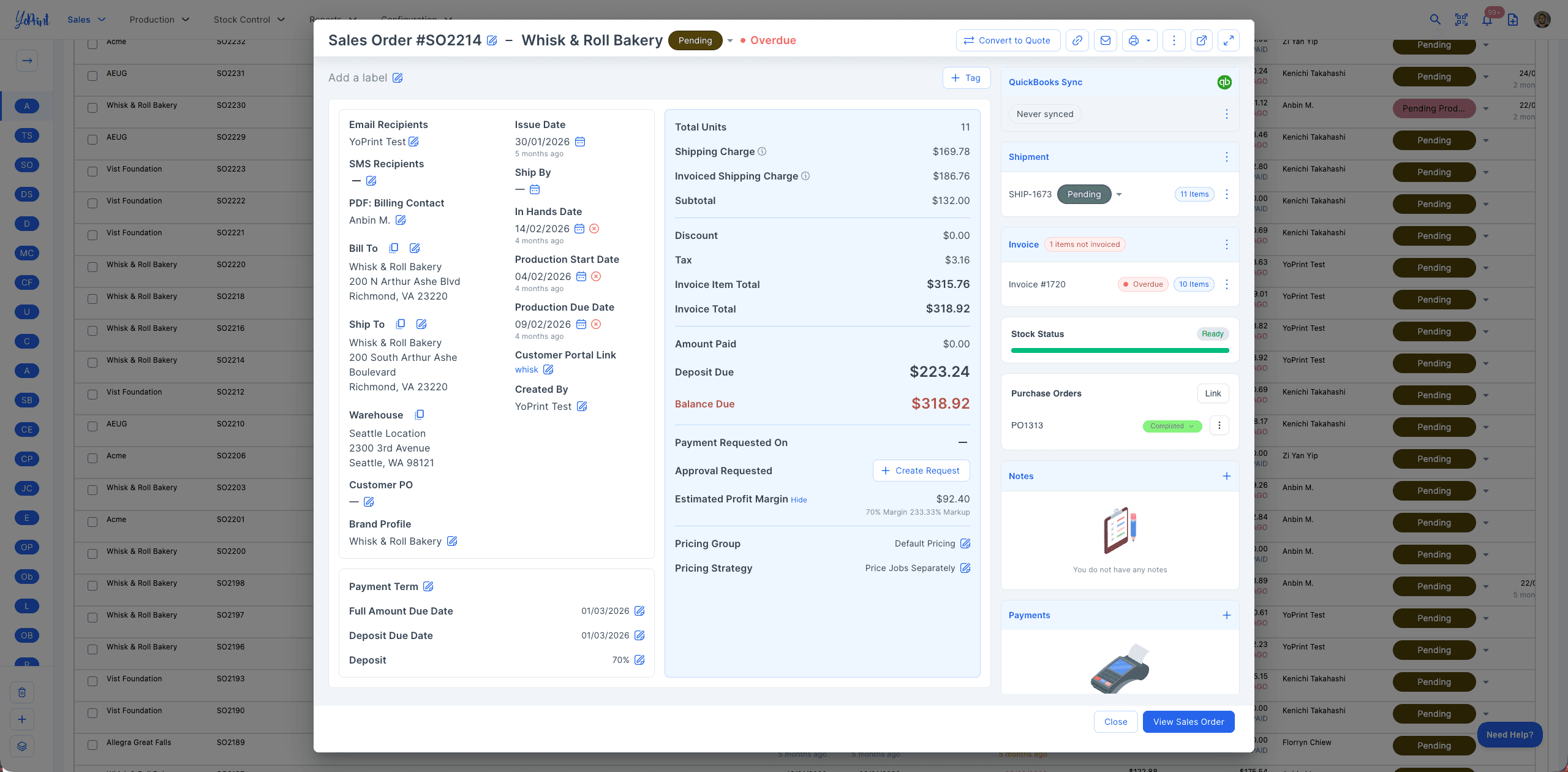
Task: Open the whisk customer portal link
Action: pos(526,369)
